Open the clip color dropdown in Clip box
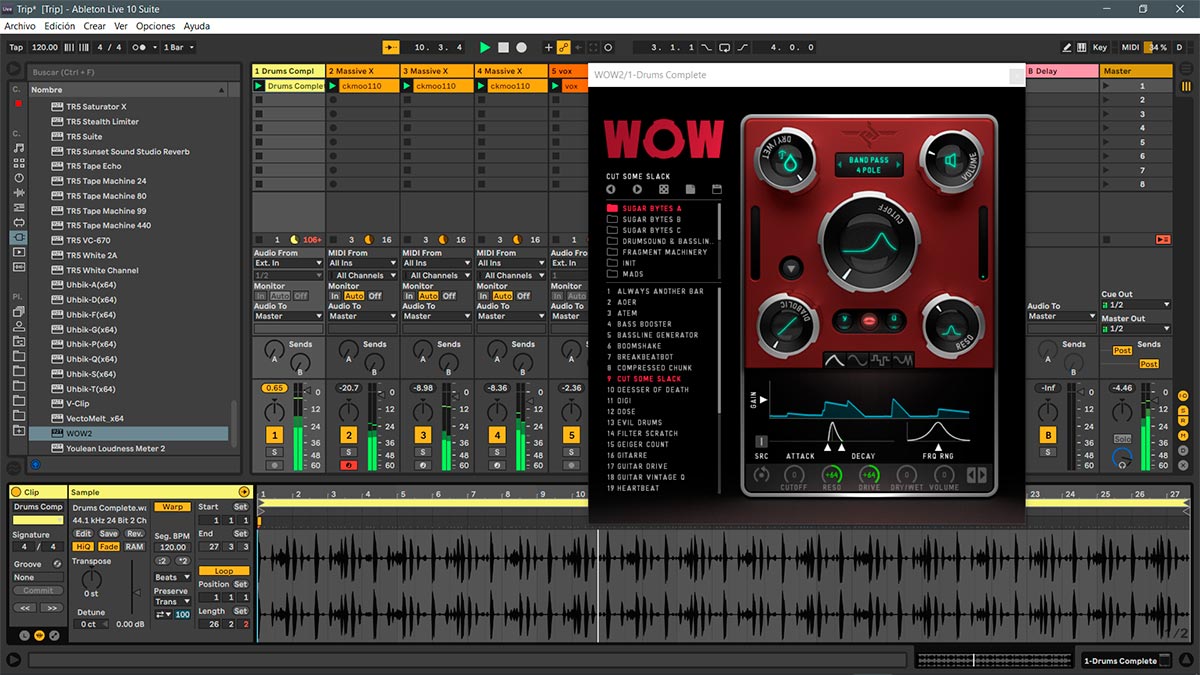1200x675 pixels. tap(38, 520)
